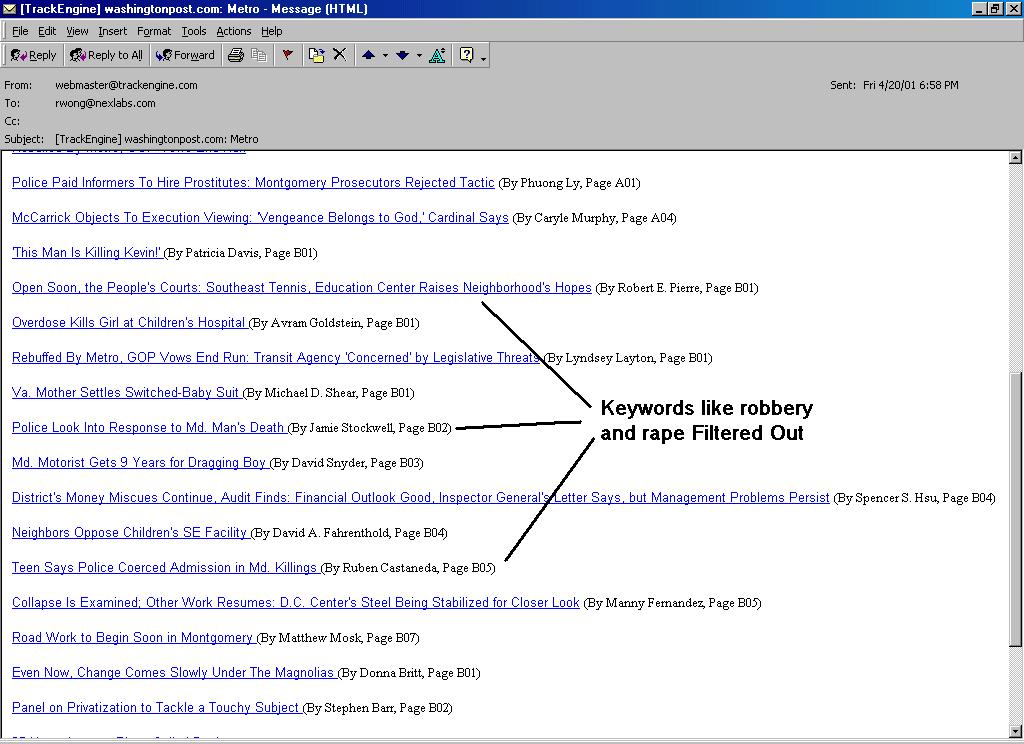The image size is (1024, 744).
Task: Go to next item arrow
Action: (402, 56)
